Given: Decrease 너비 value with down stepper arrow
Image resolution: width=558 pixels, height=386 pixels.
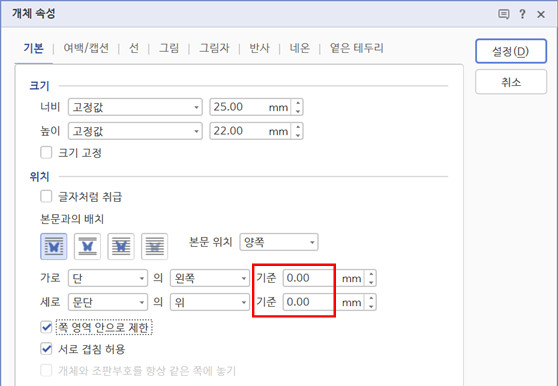Looking at the screenshot, I should [x=298, y=111].
